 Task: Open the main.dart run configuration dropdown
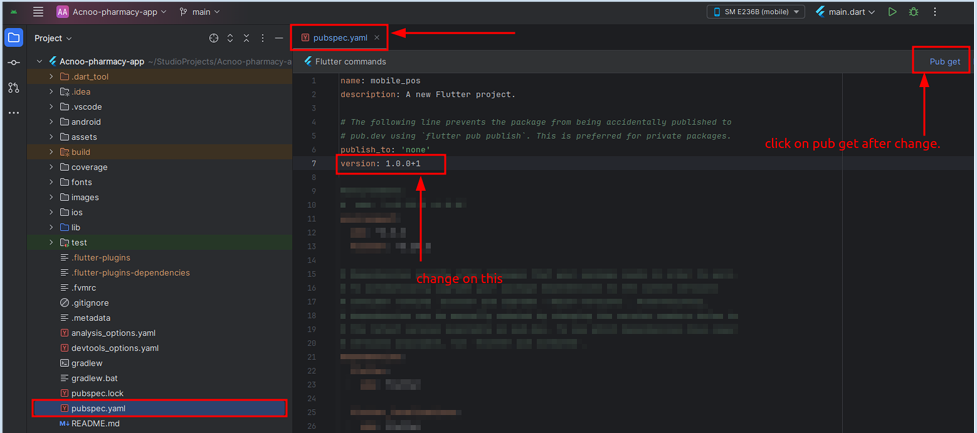point(845,12)
